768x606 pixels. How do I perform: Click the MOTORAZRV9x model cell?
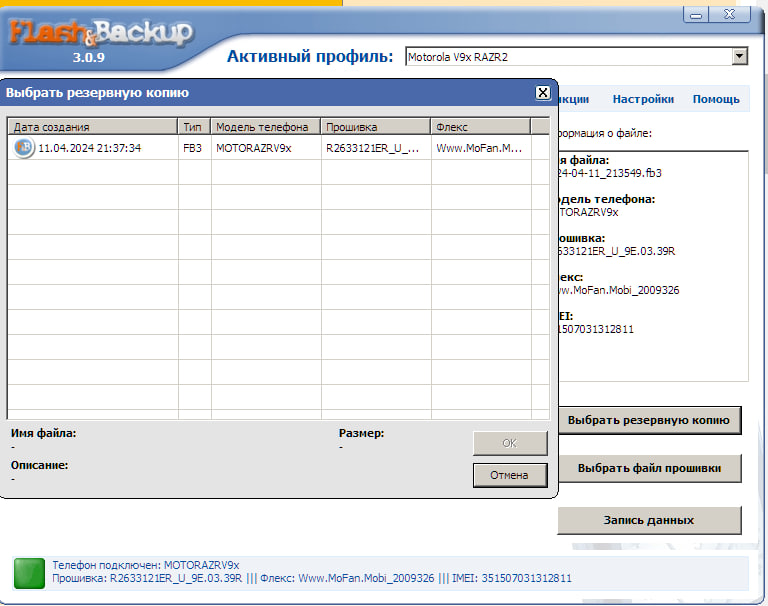pos(254,148)
